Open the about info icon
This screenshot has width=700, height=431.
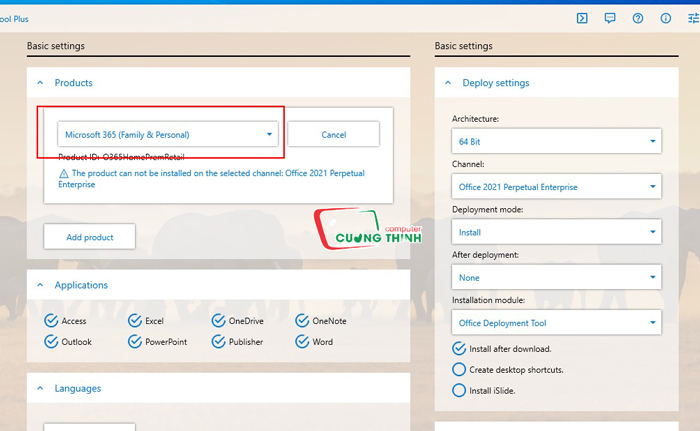(x=665, y=18)
